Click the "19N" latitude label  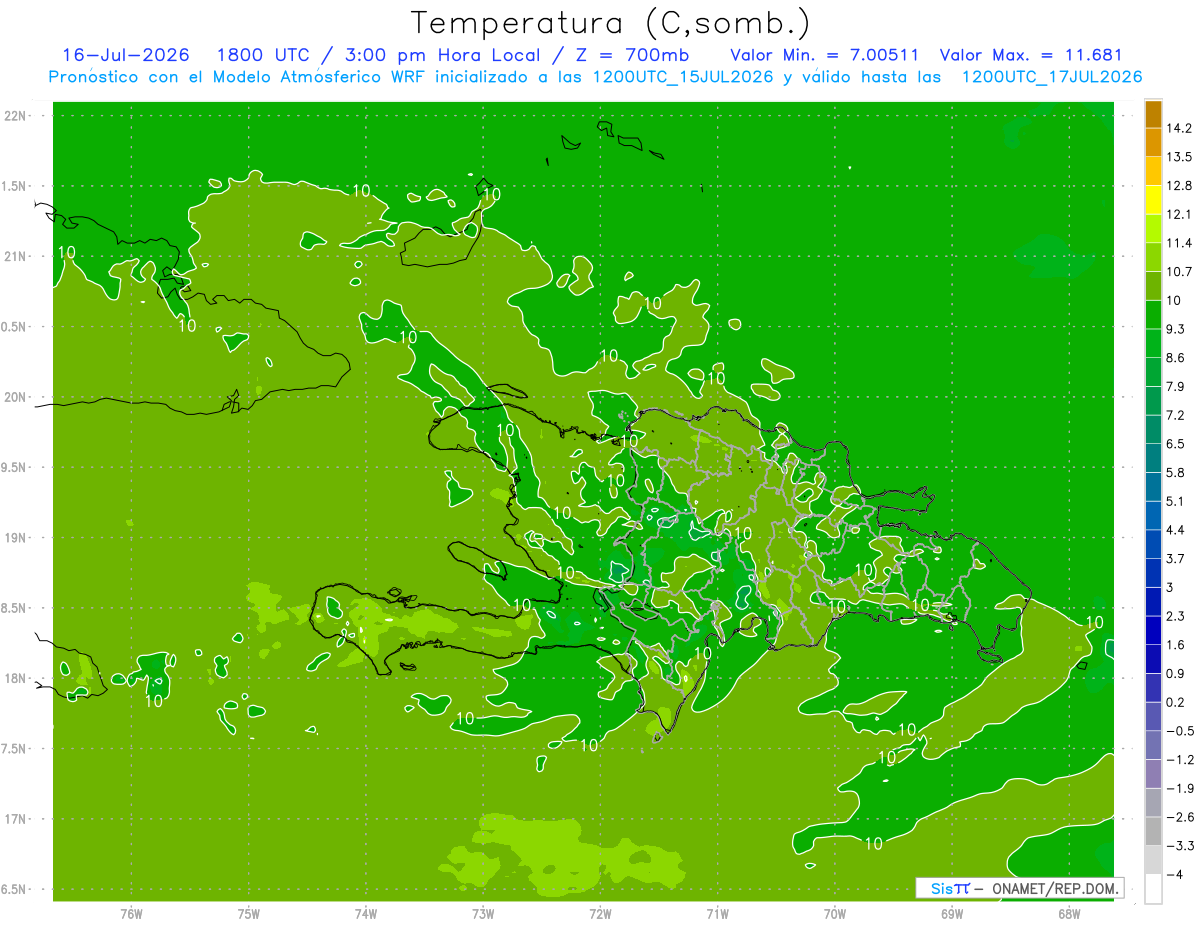click(x=15, y=537)
